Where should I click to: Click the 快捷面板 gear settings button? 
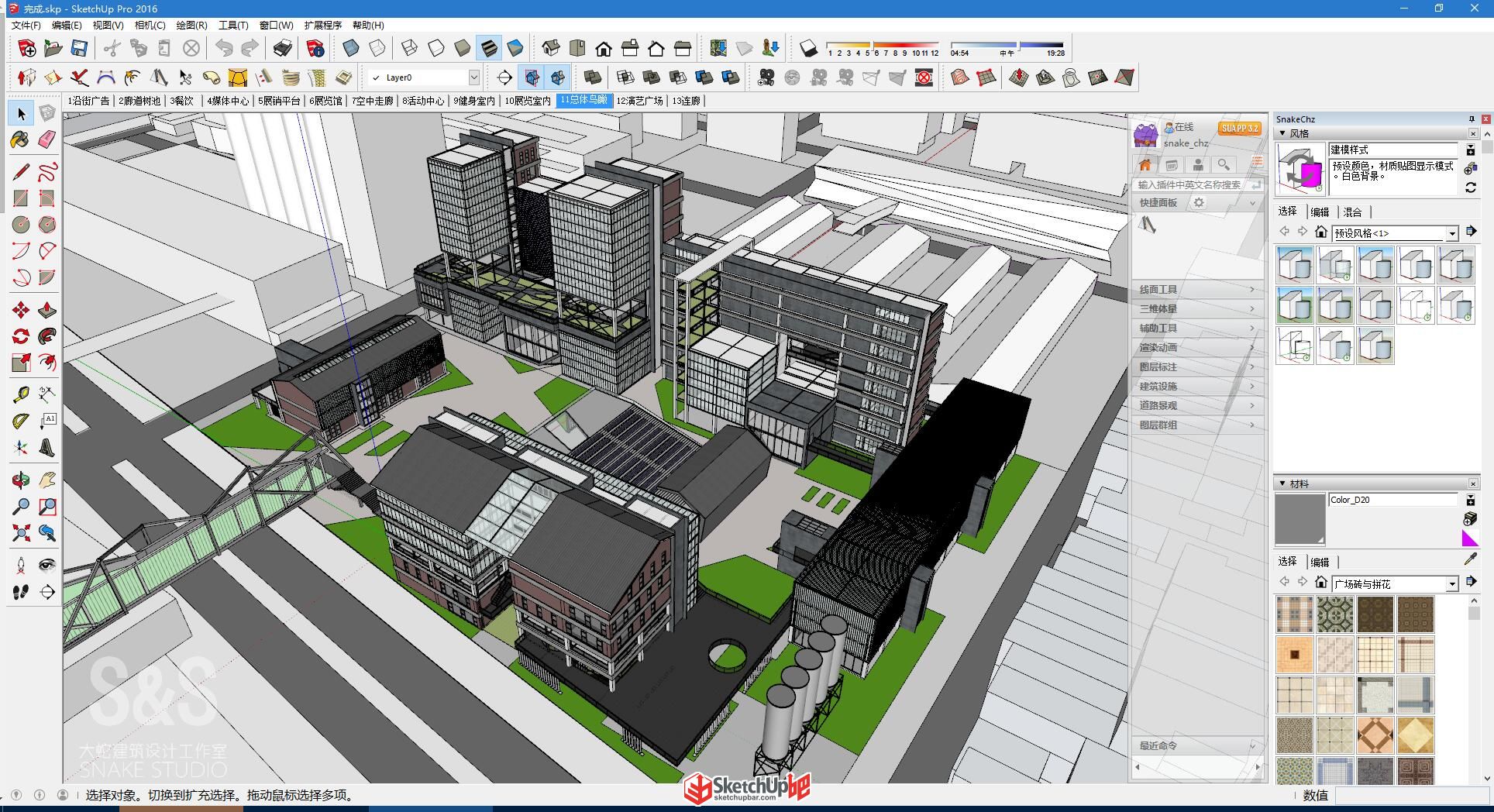[x=1199, y=202]
